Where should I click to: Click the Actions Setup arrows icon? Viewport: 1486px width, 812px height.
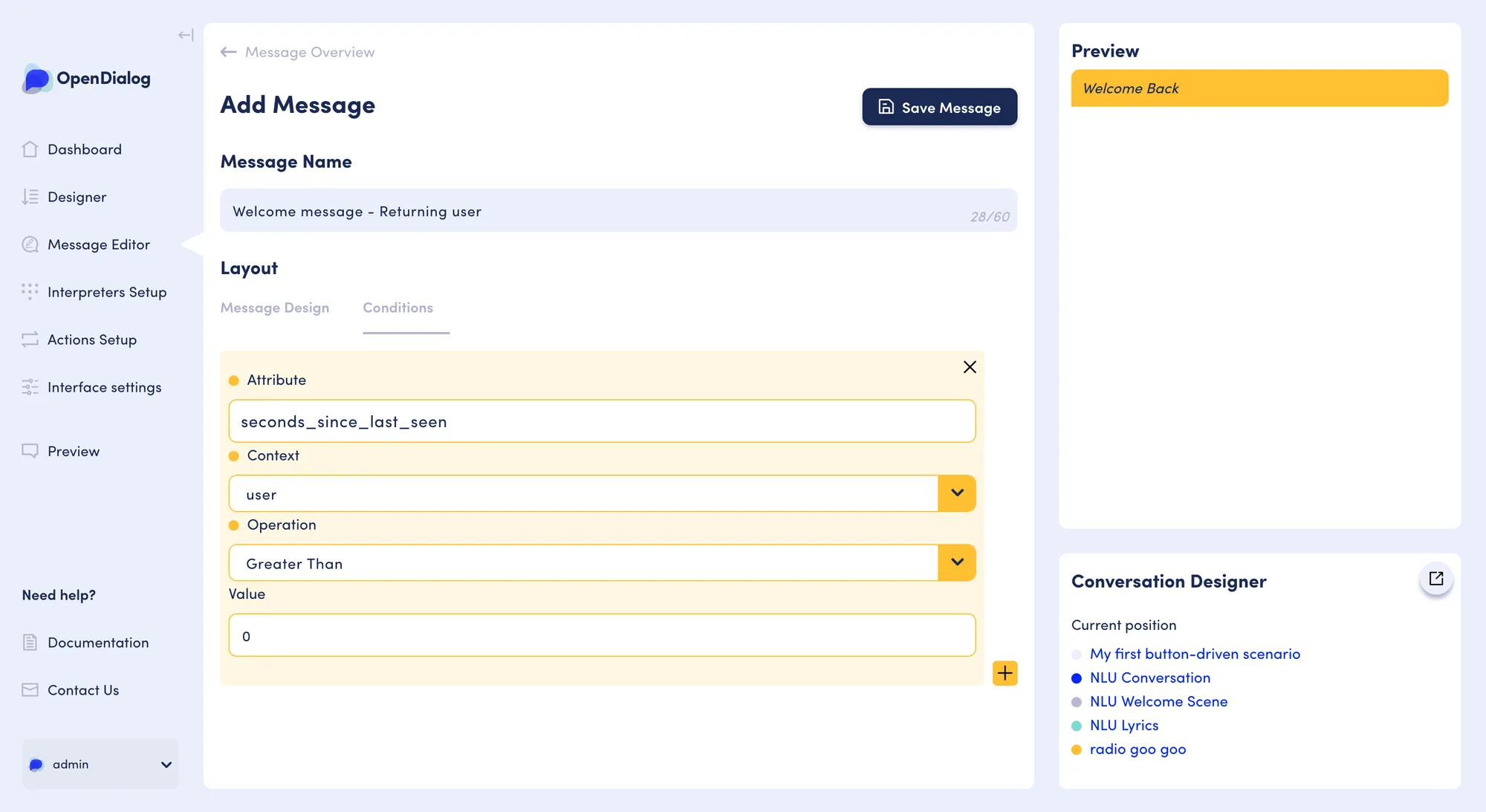coord(30,340)
